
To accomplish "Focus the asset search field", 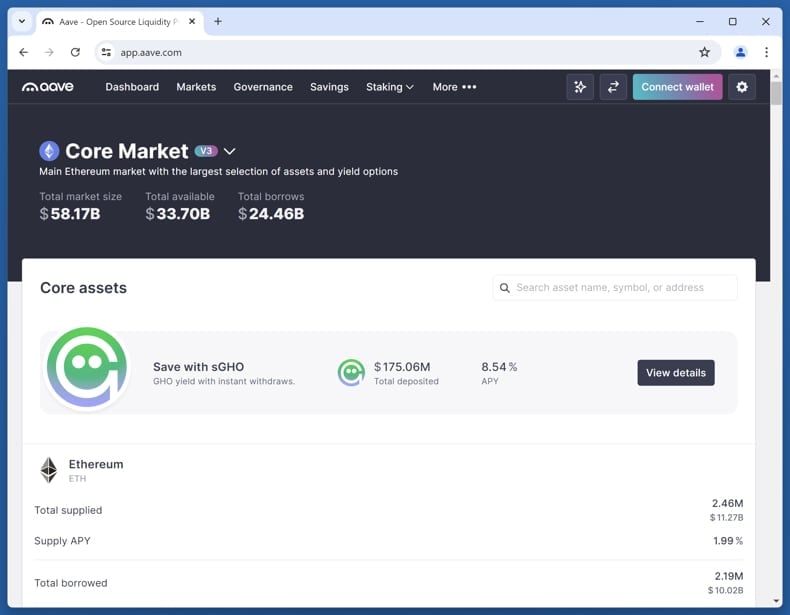I will click(615, 288).
